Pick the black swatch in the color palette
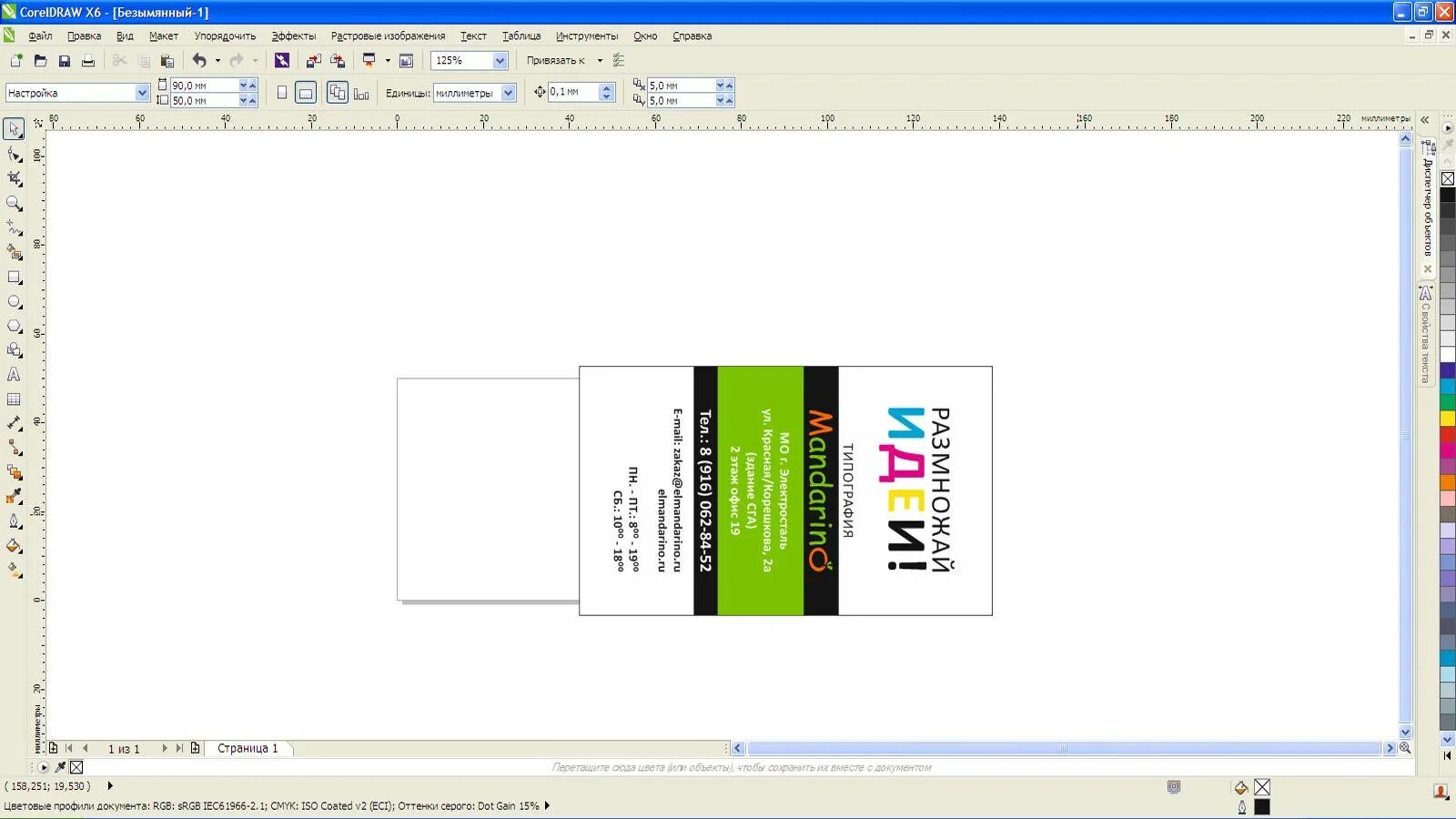 (1448, 196)
